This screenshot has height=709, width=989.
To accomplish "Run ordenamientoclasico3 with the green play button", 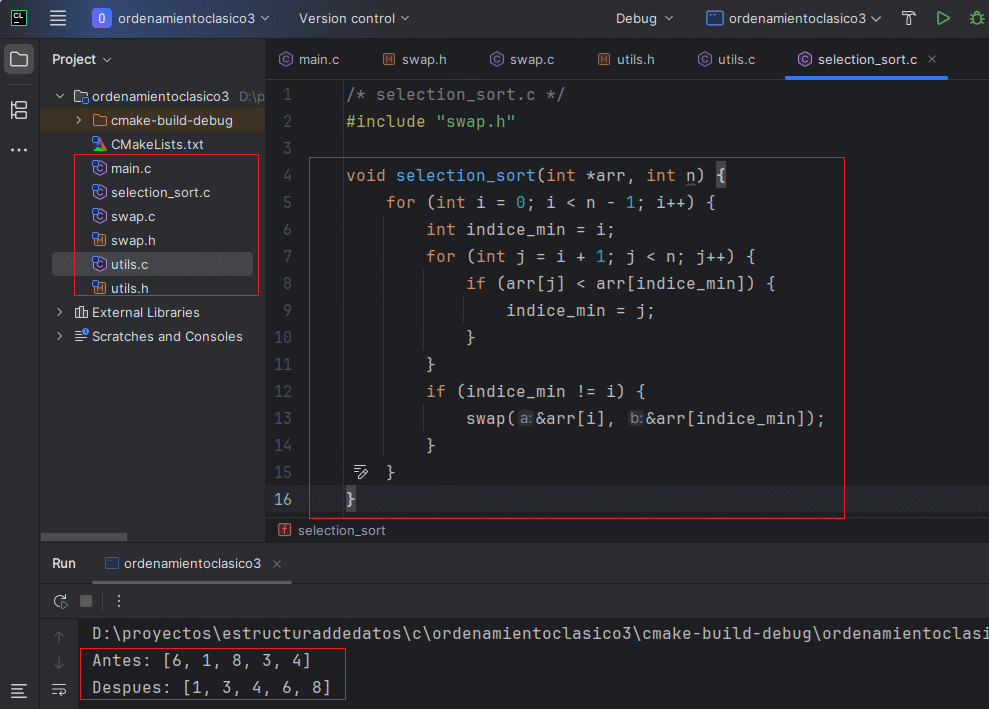I will click(941, 18).
